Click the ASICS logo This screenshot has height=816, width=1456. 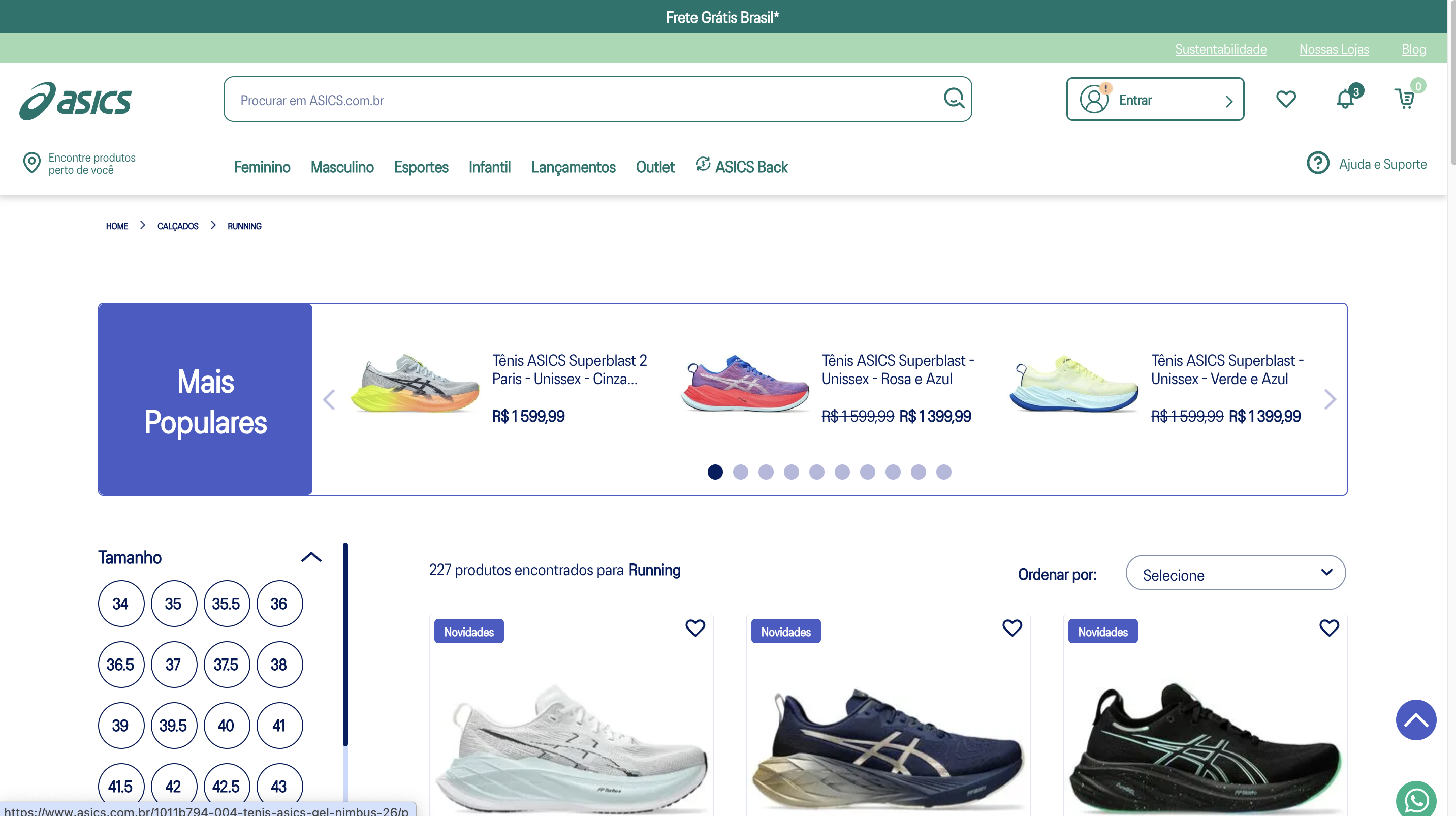click(x=76, y=101)
